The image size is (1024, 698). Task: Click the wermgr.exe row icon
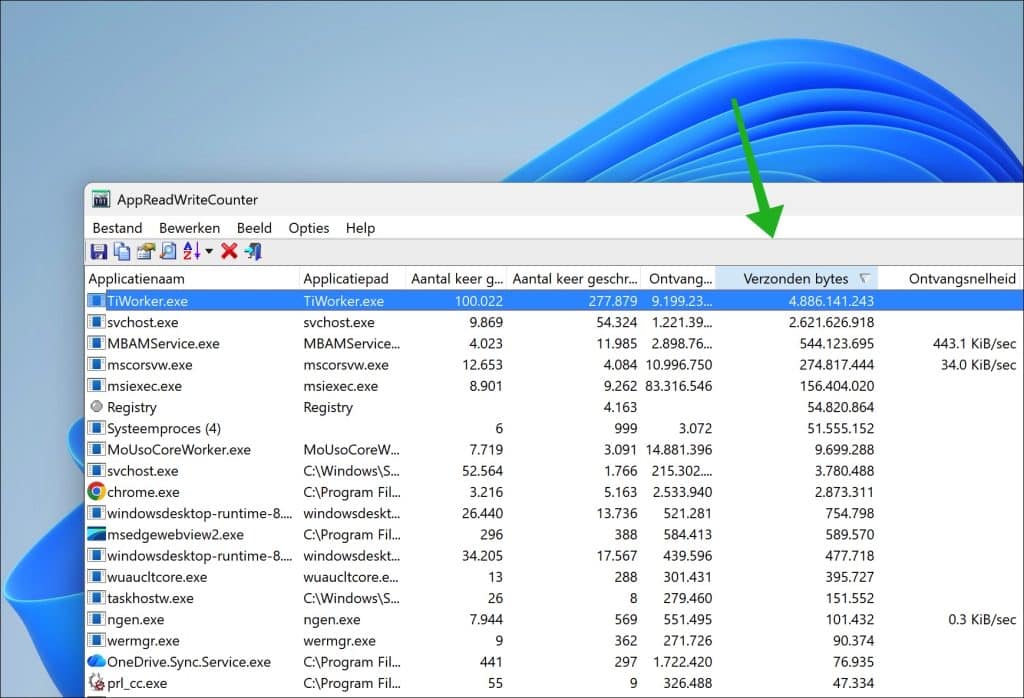click(x=96, y=640)
